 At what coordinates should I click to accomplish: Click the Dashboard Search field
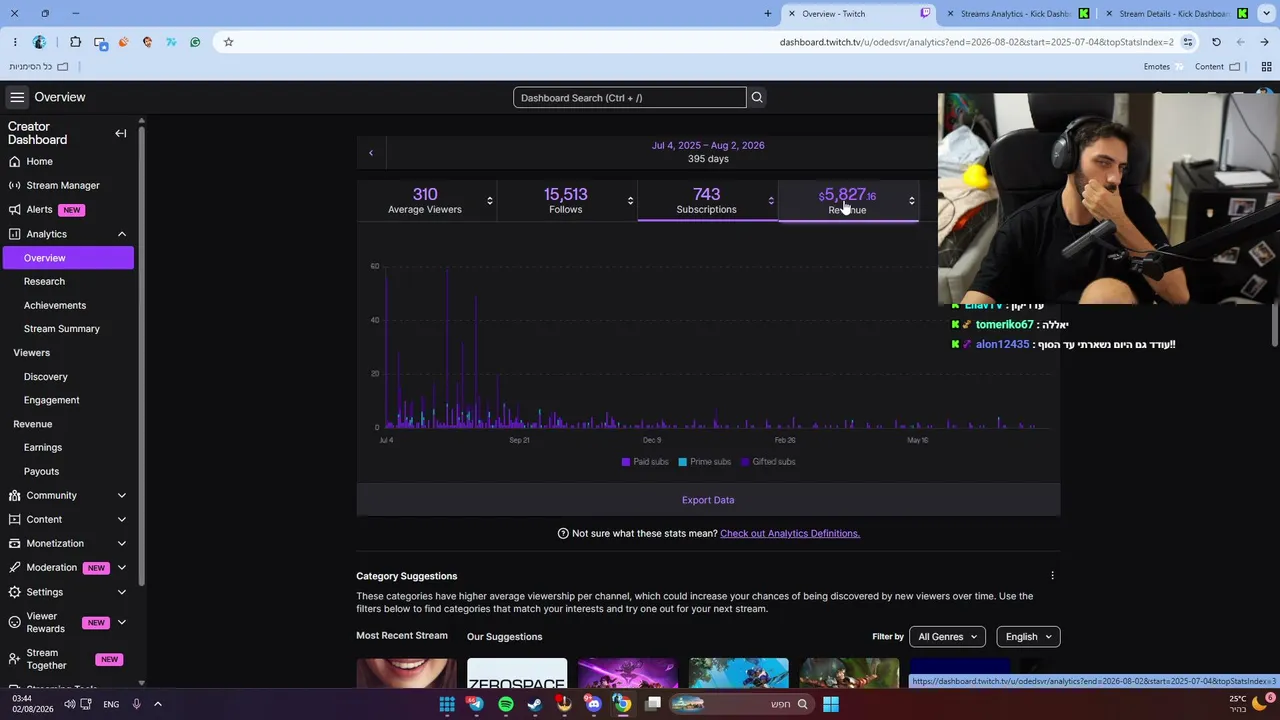click(x=629, y=97)
